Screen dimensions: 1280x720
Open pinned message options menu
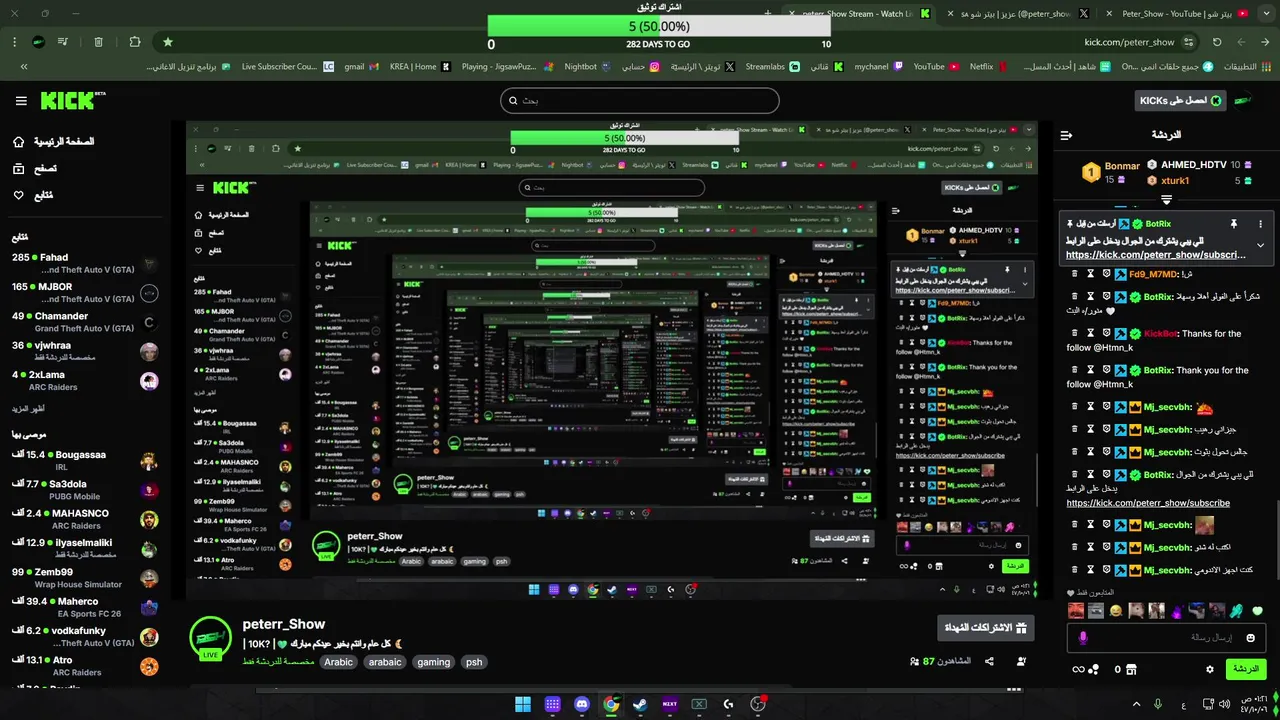(1260, 224)
